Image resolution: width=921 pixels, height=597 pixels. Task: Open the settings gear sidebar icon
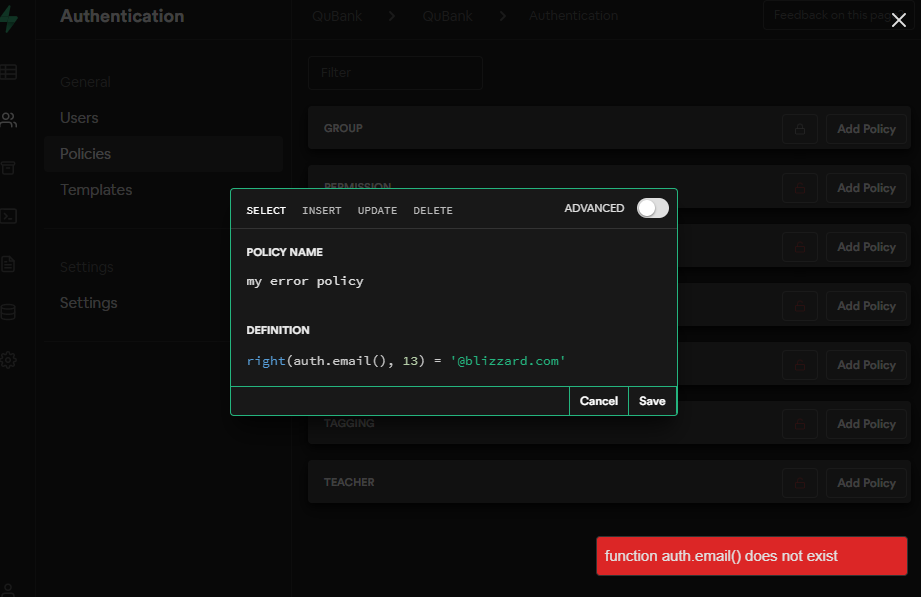click(8, 360)
